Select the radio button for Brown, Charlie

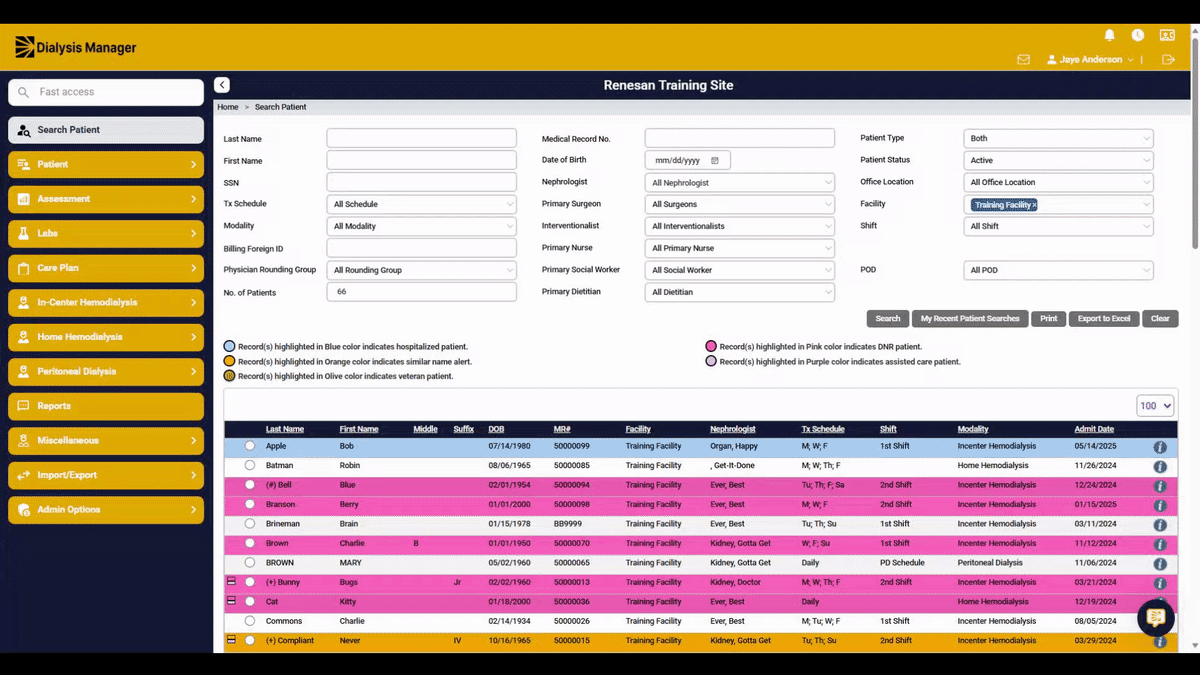[x=250, y=543]
